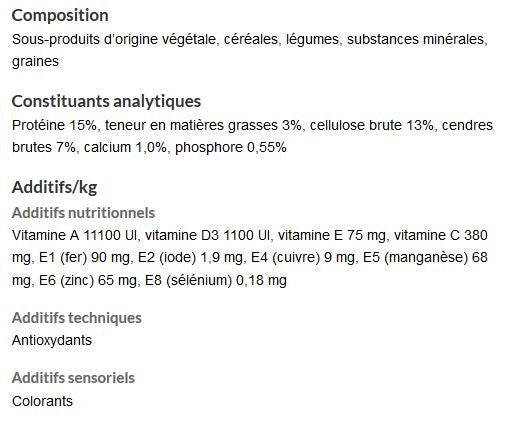Click the text vitamine D3 1100 UI
Viewport: 516px width, 430px height.
pyautogui.click(x=207, y=235)
